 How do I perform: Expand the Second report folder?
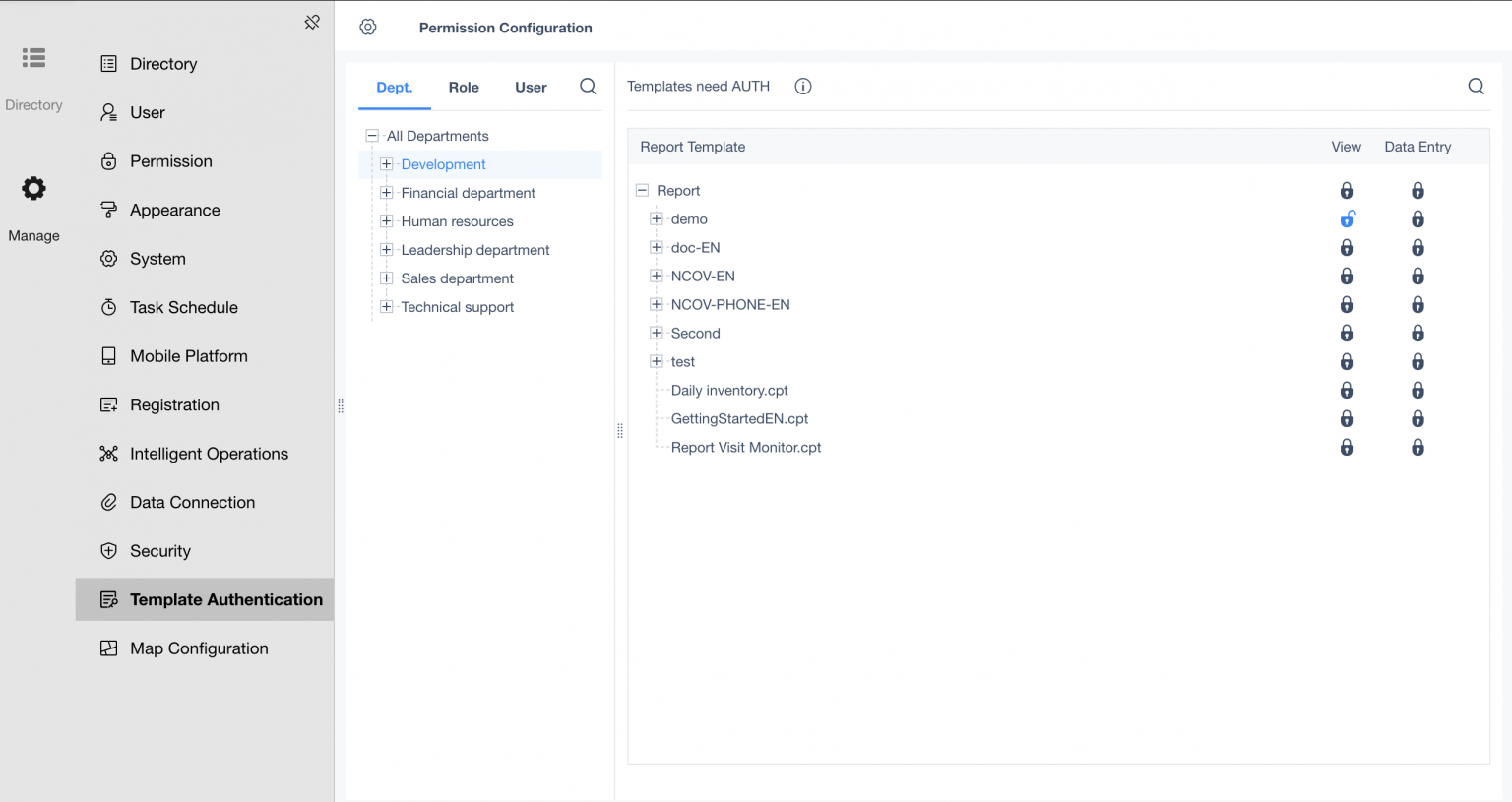click(656, 333)
